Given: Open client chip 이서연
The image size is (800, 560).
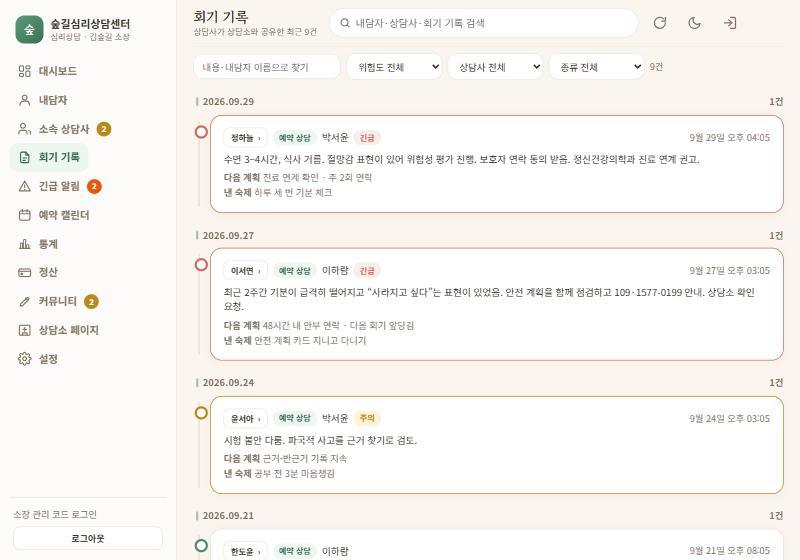Looking at the screenshot, I should point(245,271).
